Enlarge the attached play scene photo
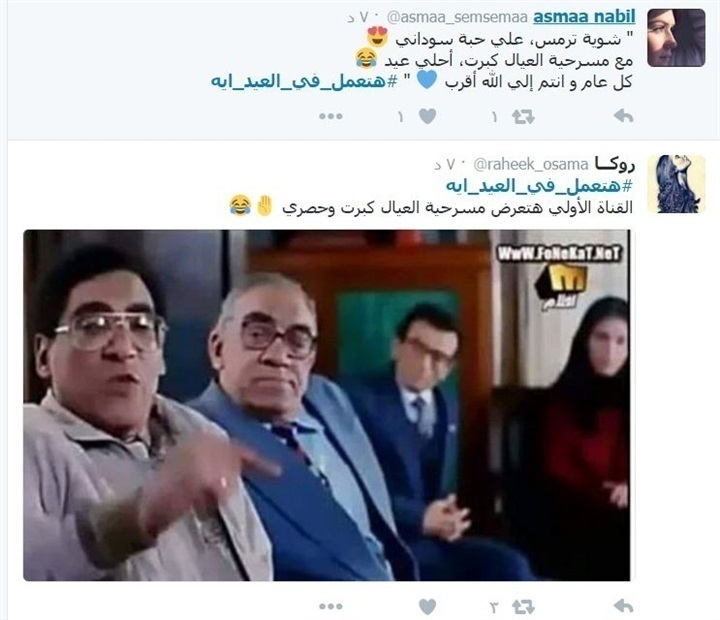The width and height of the screenshot is (720, 620). click(326, 405)
